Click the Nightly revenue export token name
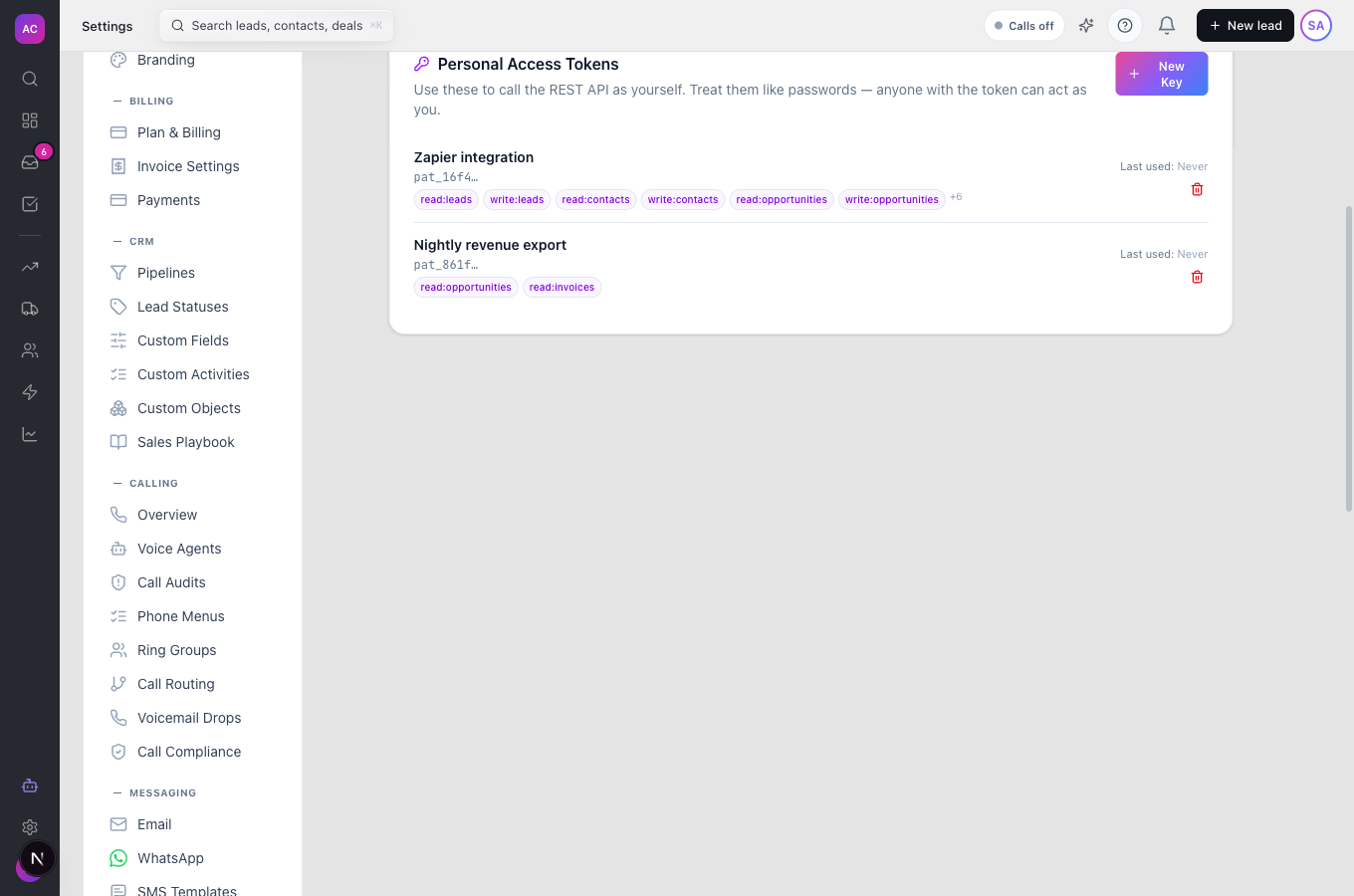The width and height of the screenshot is (1354, 896). click(490, 245)
